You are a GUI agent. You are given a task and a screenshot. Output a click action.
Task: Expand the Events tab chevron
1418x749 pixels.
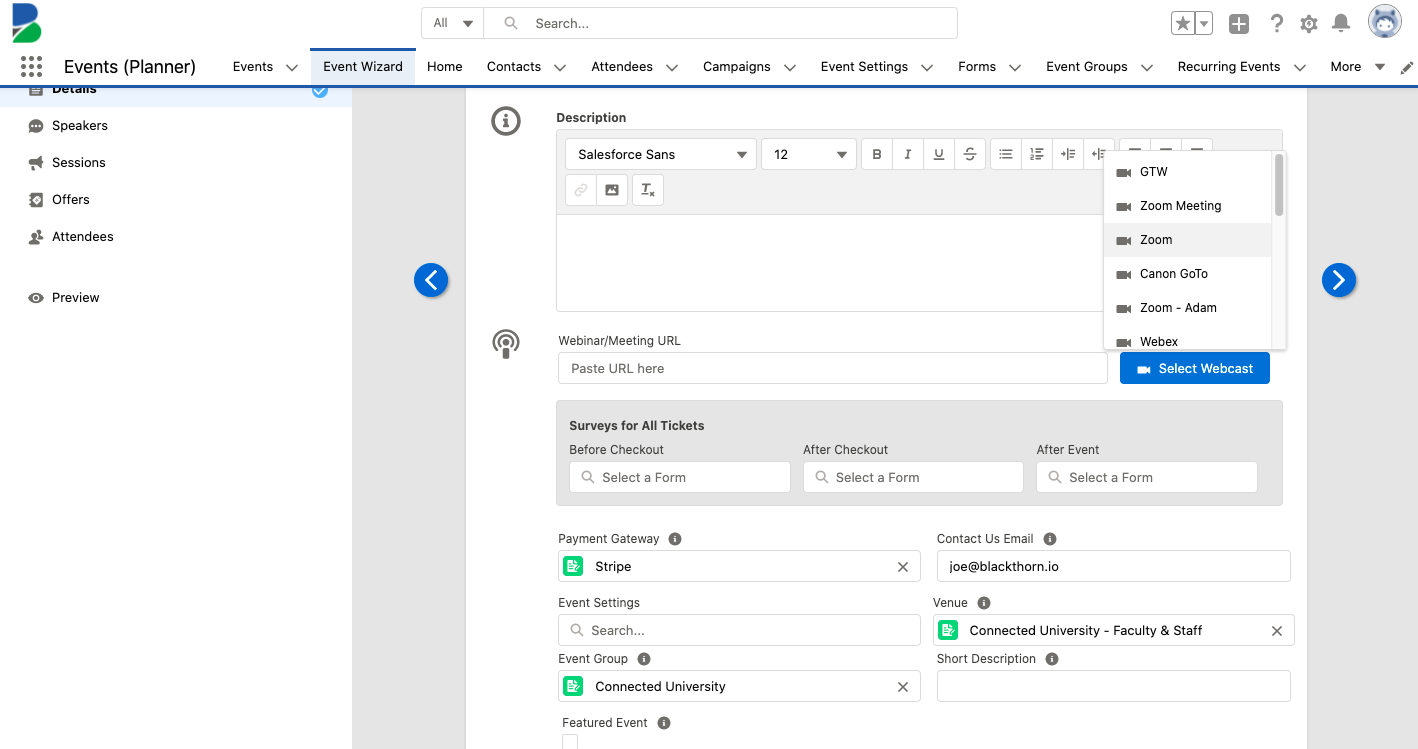(x=292, y=68)
